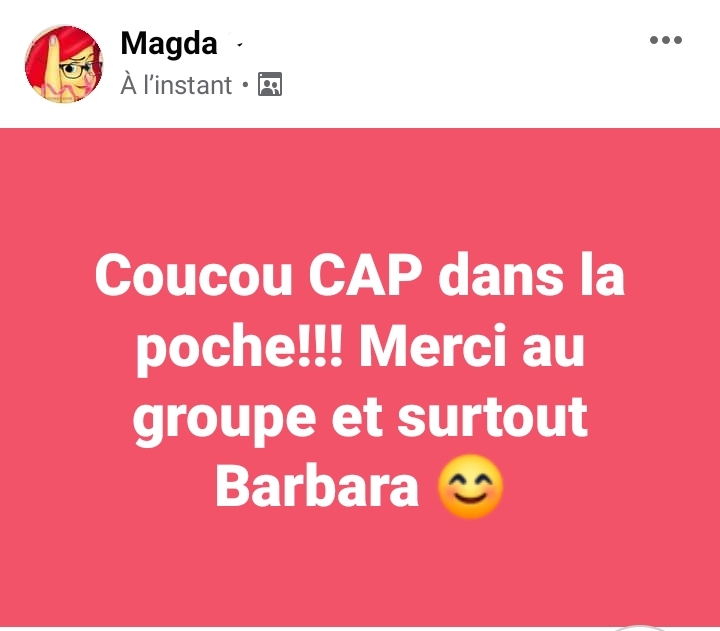Viewport: 720px width, 631px height.
Task: Click the group audience privacy icon
Action: pyautogui.click(x=270, y=84)
